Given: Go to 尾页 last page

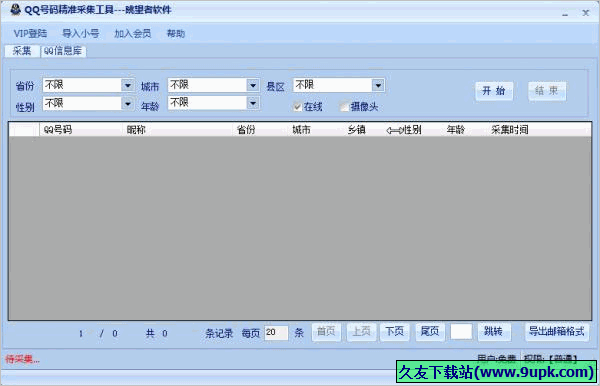Looking at the screenshot, I should point(430,331).
